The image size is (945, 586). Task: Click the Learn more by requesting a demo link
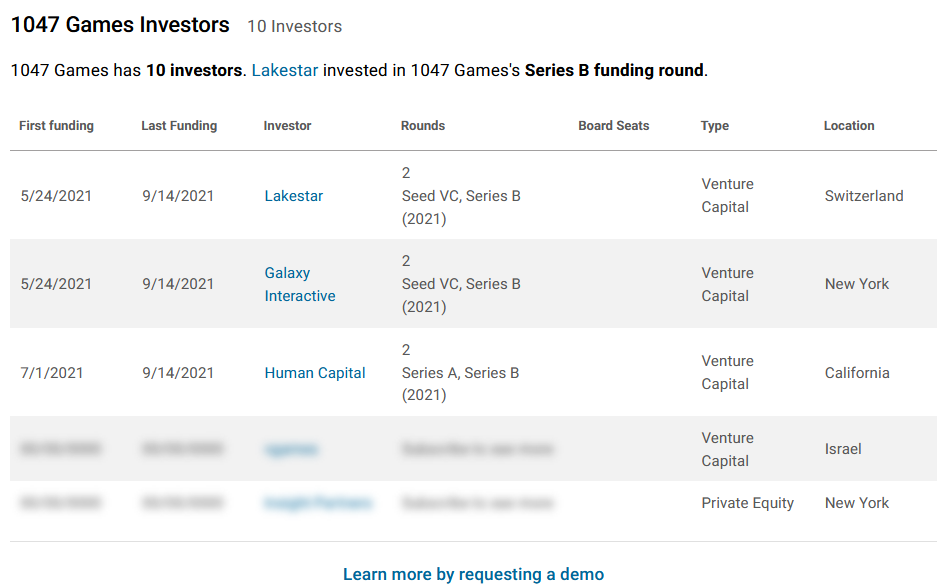tap(473, 574)
